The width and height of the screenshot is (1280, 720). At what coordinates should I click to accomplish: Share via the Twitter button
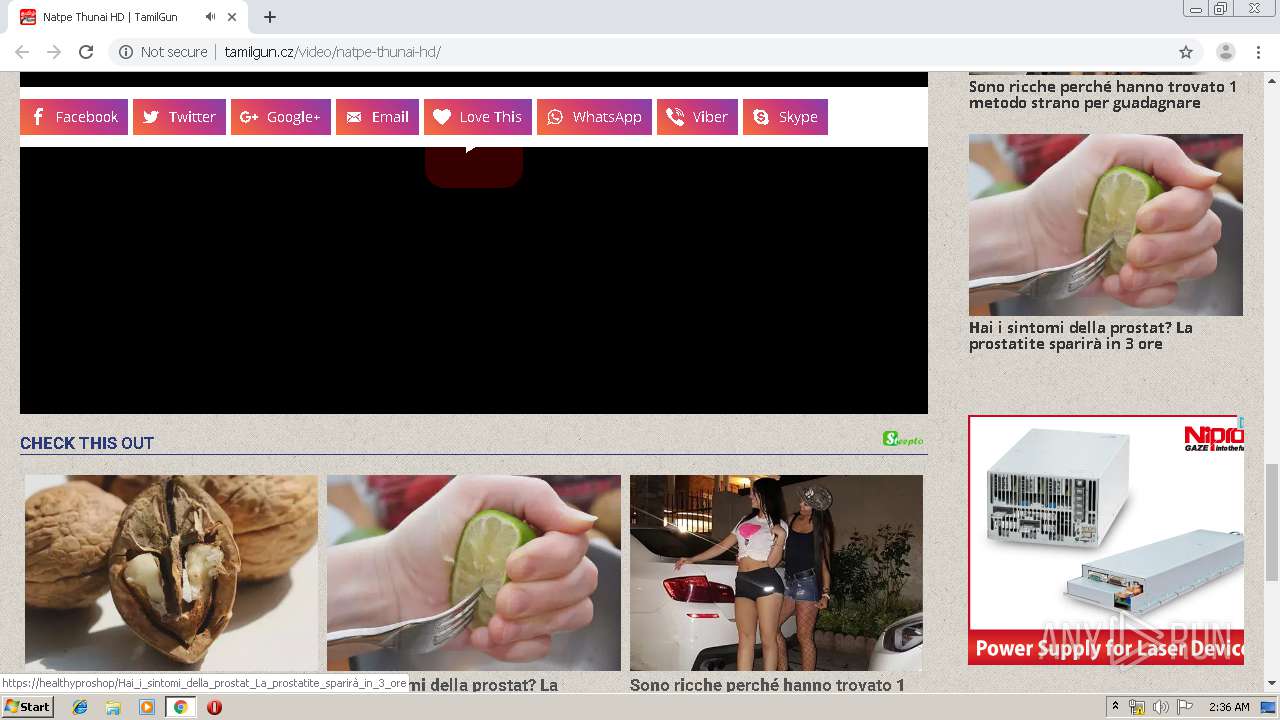(179, 117)
